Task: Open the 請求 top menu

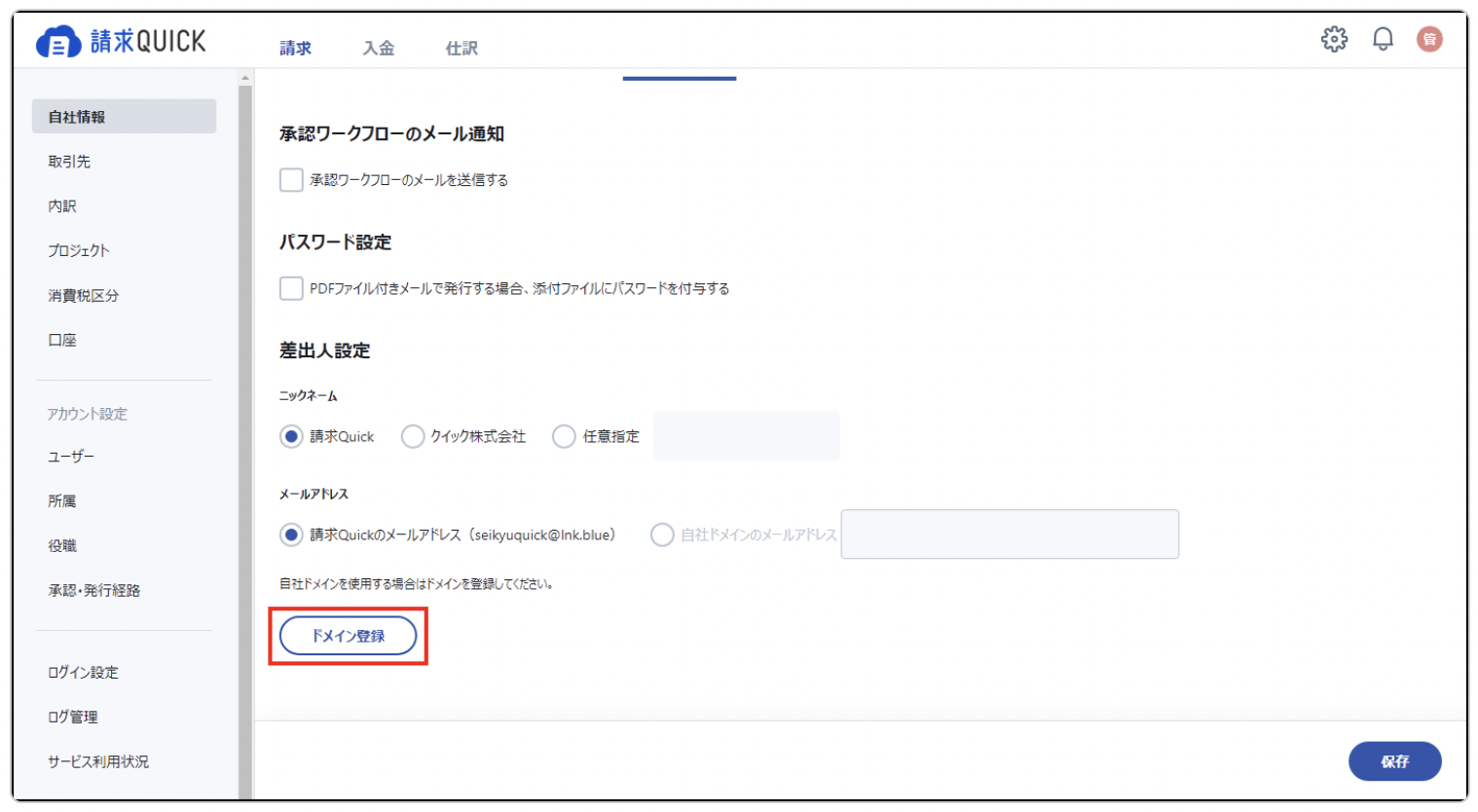Action: (x=295, y=48)
